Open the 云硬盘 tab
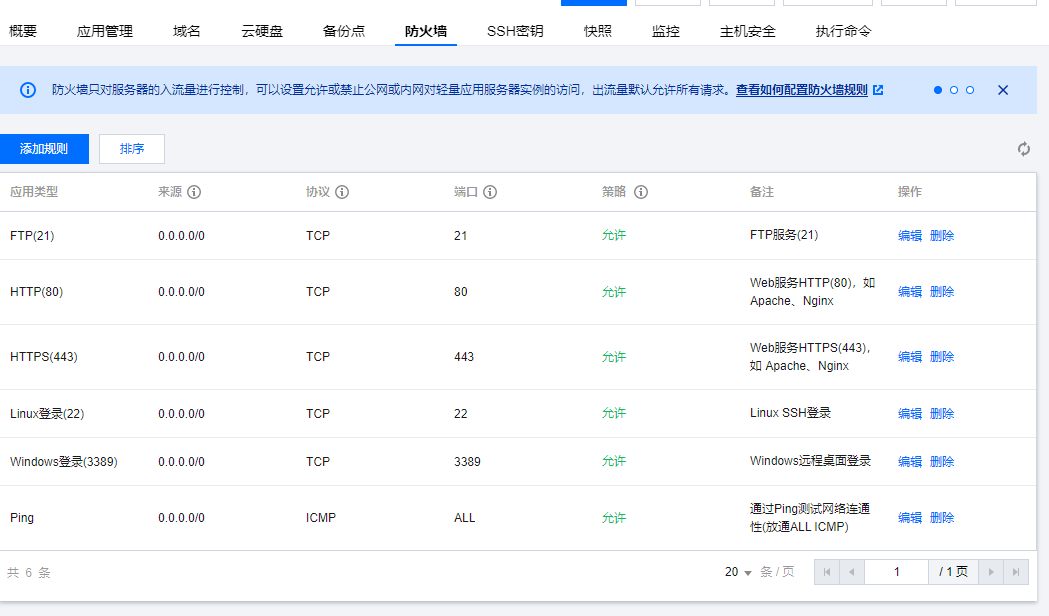This screenshot has width=1049, height=616. tap(262, 31)
